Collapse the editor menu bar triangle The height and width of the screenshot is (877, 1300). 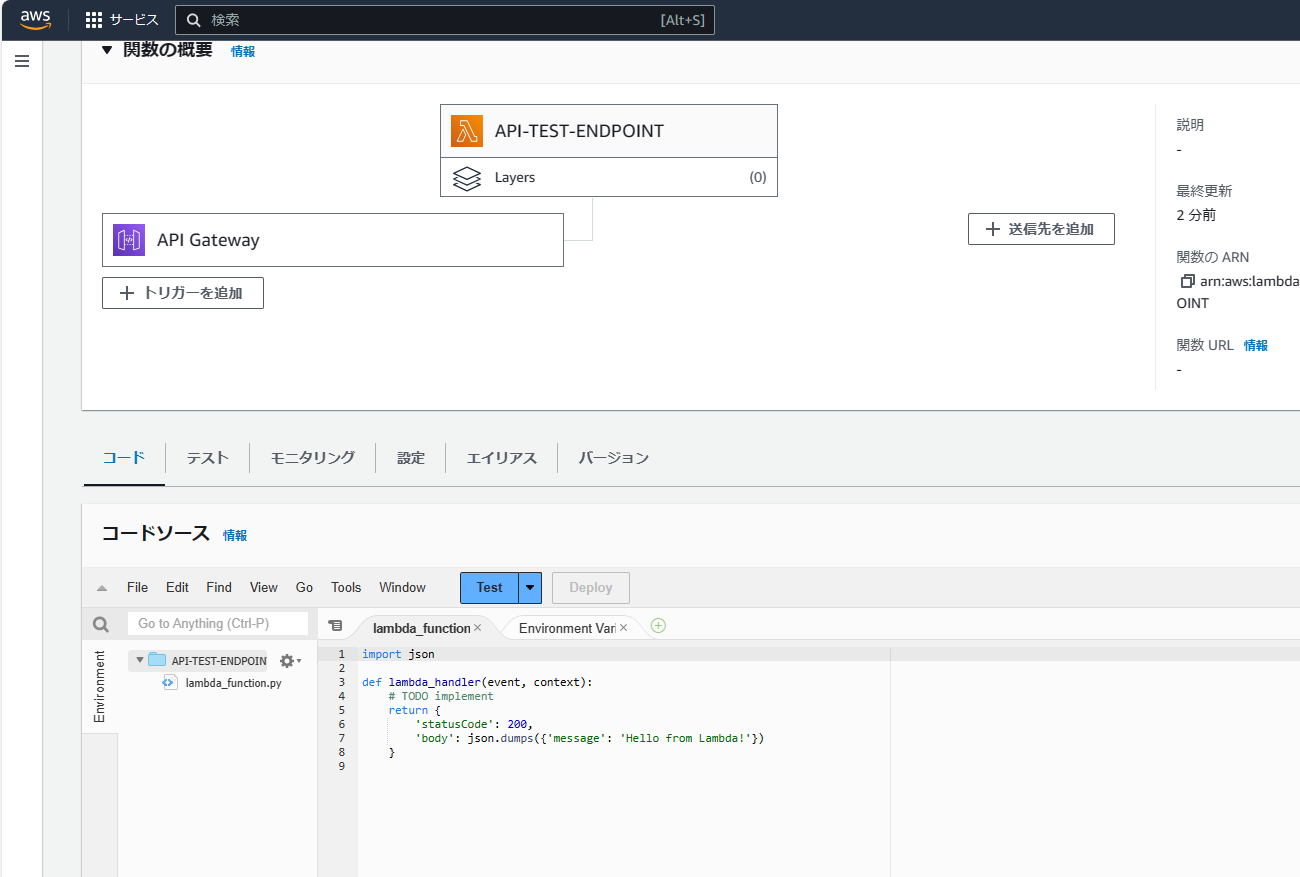(102, 588)
